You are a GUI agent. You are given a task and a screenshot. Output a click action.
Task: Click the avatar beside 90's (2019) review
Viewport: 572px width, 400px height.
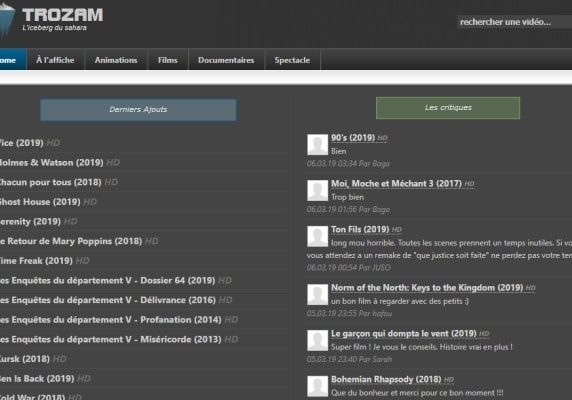coord(317,144)
